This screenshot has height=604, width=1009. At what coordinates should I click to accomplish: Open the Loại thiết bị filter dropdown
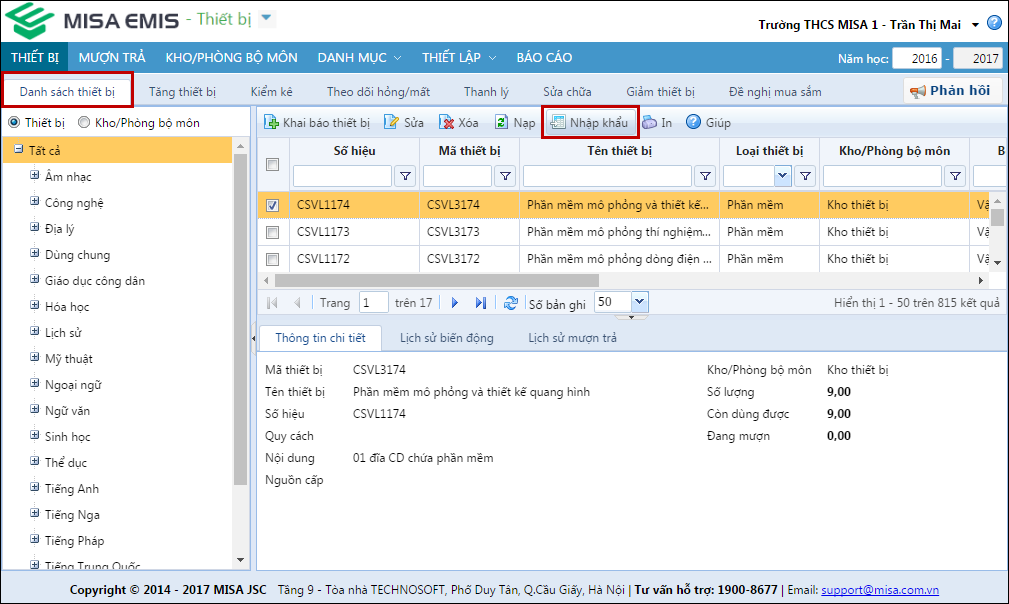782,176
